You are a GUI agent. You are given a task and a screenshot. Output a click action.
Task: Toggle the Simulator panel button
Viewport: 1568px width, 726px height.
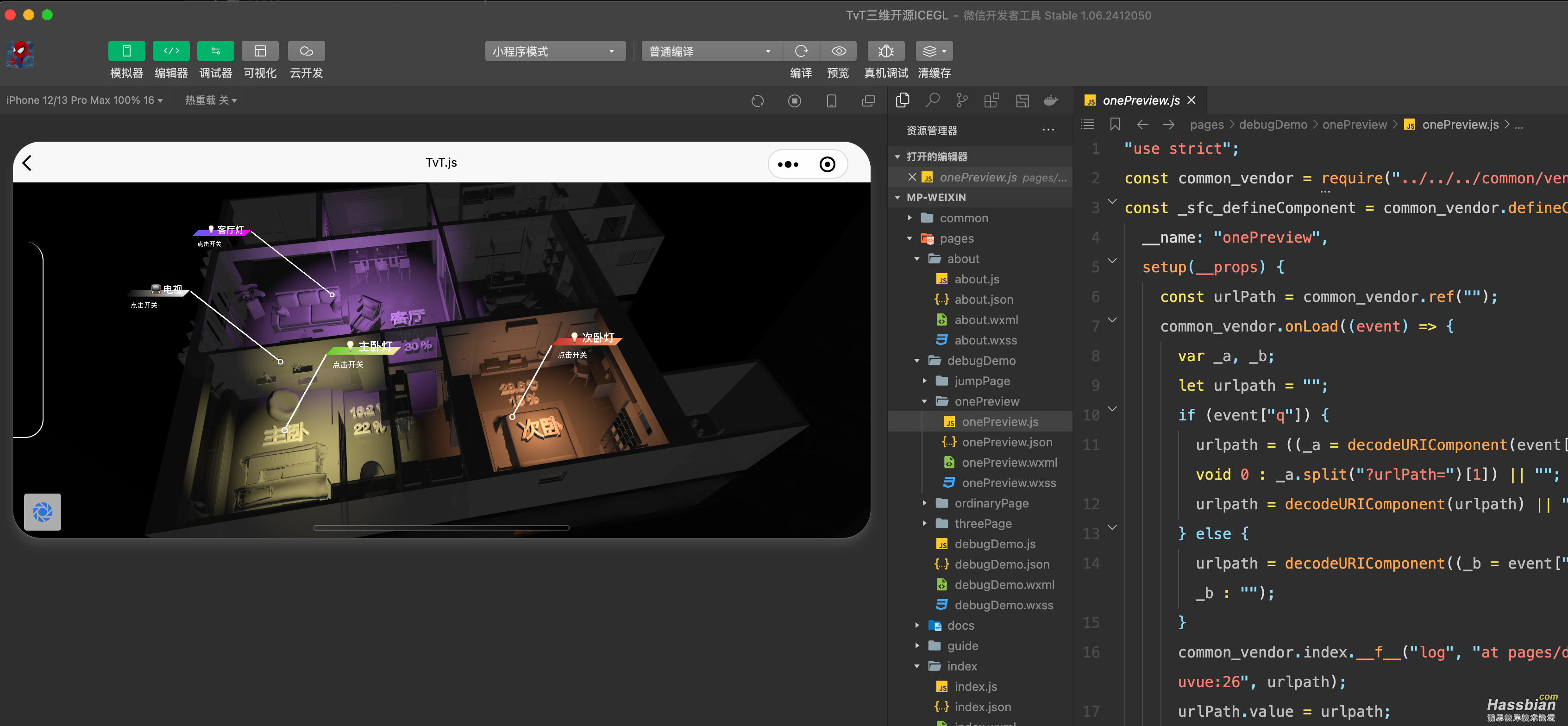(x=126, y=51)
